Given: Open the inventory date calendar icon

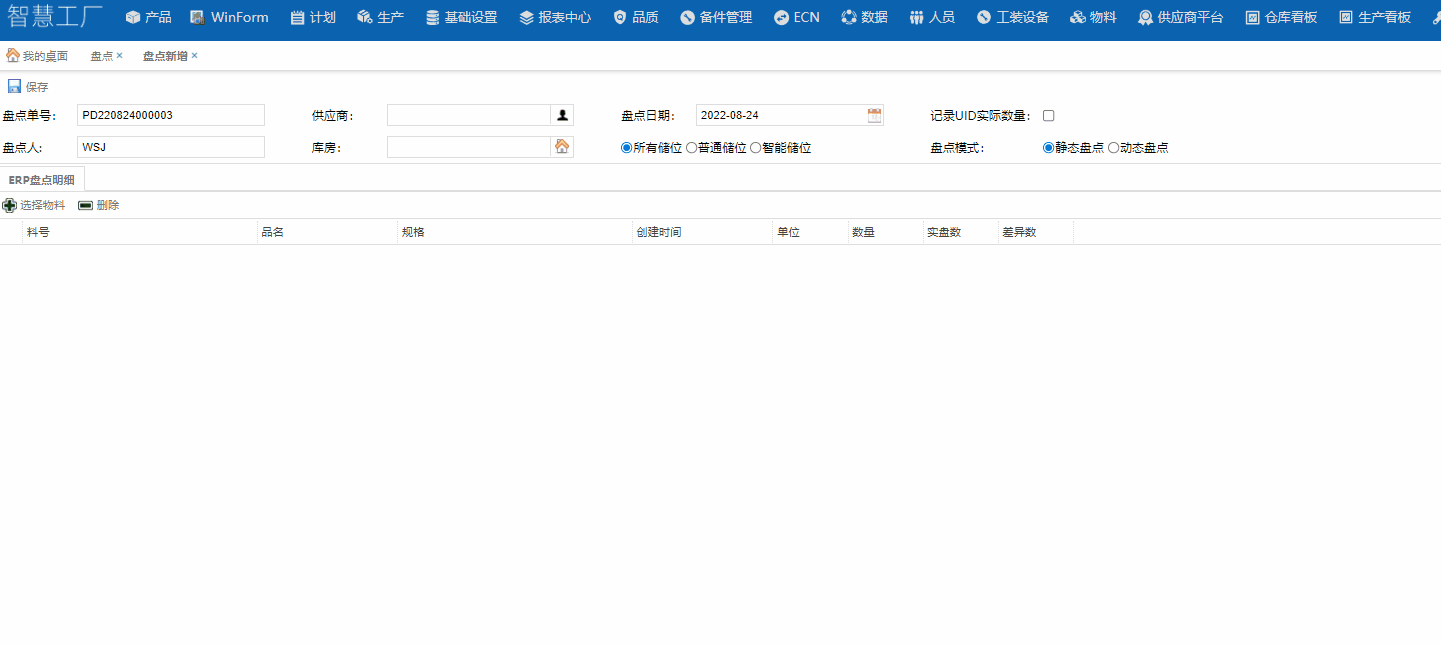Looking at the screenshot, I should pyautogui.click(x=875, y=116).
